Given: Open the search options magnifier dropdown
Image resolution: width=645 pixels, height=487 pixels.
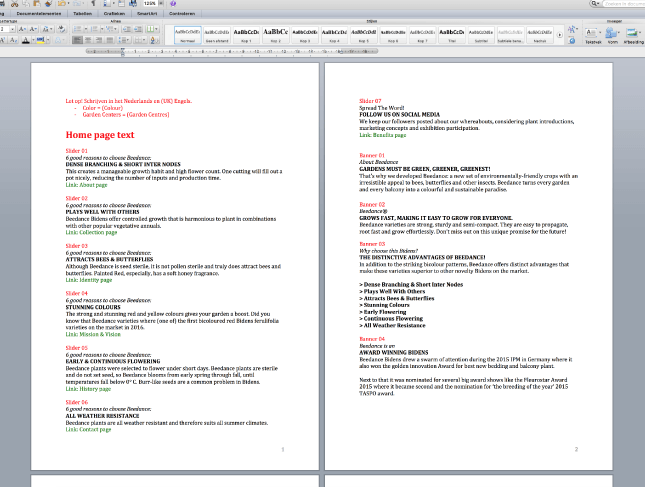Looking at the screenshot, I should point(595,3).
